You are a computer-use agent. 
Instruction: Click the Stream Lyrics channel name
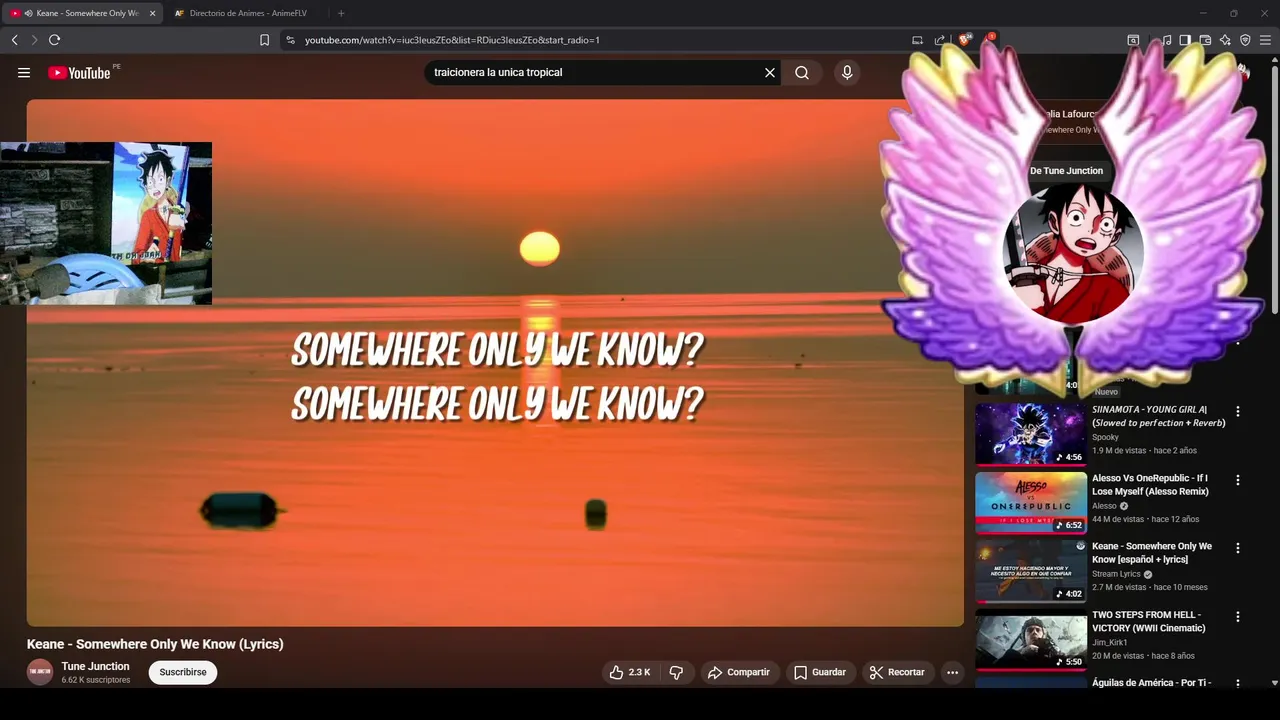coord(1116,574)
